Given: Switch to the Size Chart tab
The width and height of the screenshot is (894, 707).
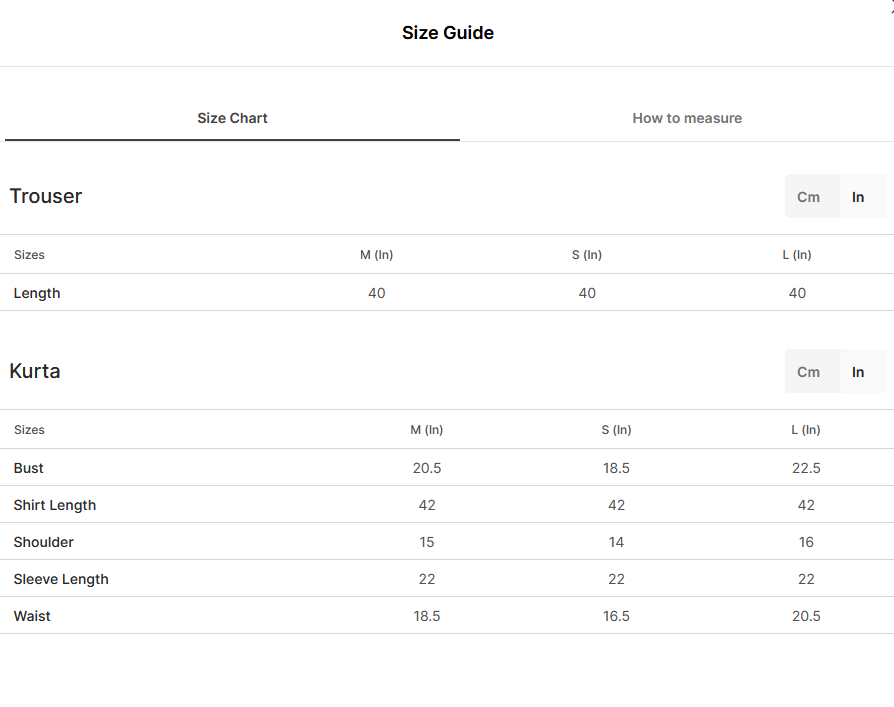Looking at the screenshot, I should [232, 118].
